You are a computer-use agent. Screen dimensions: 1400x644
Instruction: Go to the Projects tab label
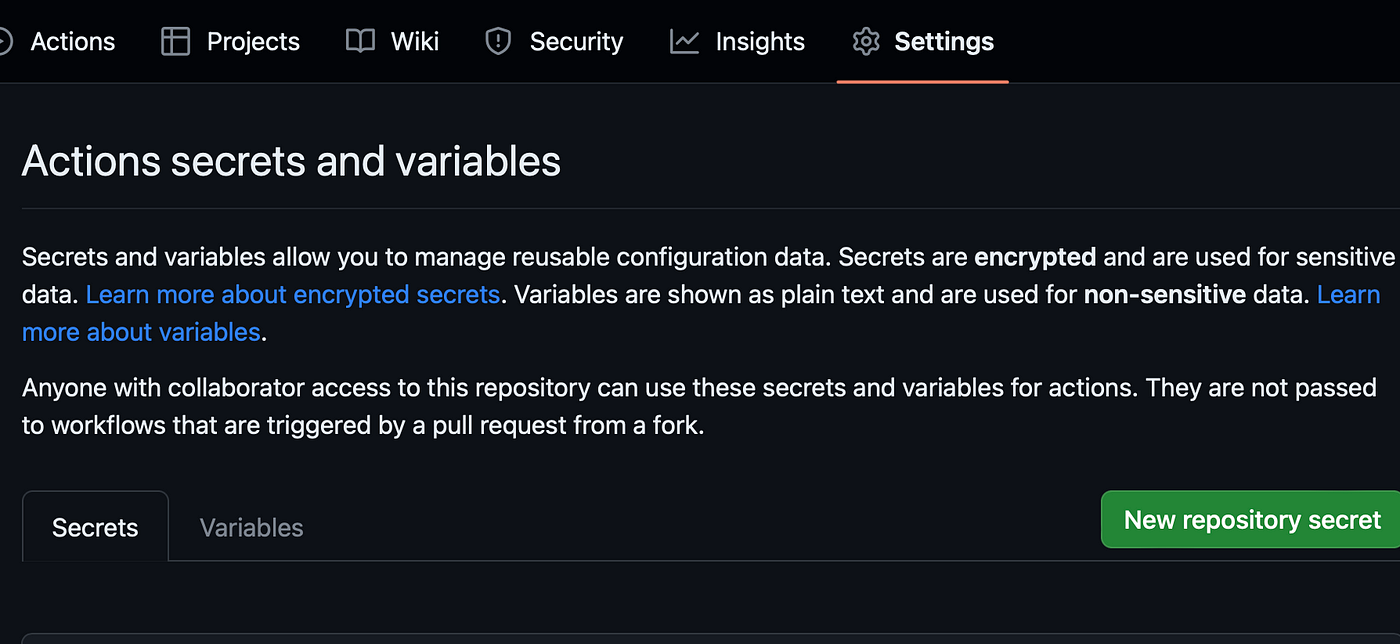[253, 42]
